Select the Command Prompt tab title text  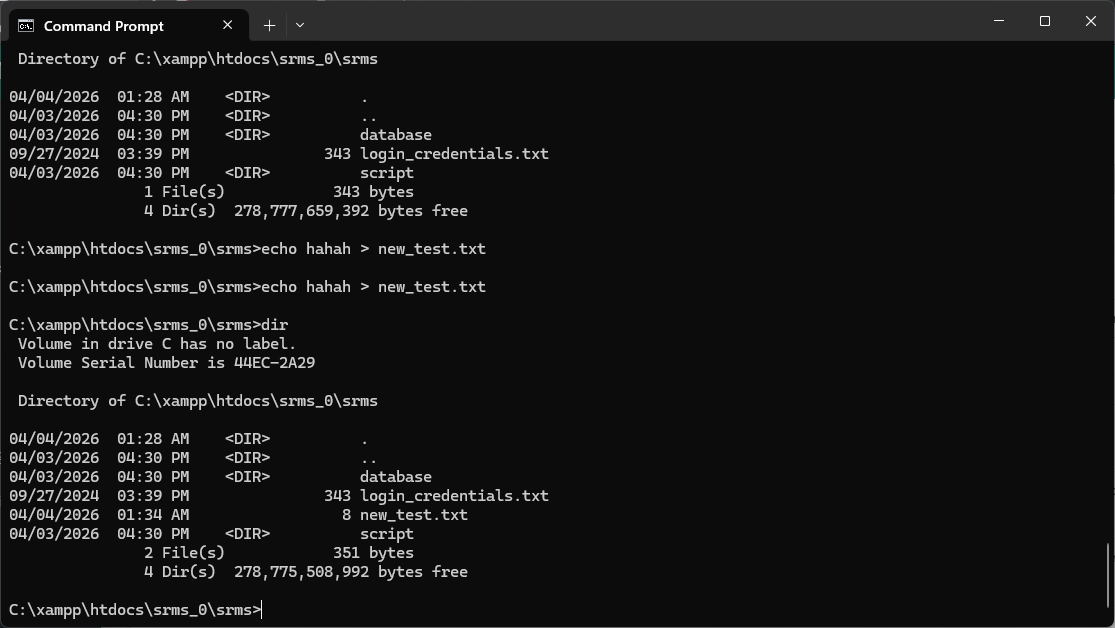103,25
